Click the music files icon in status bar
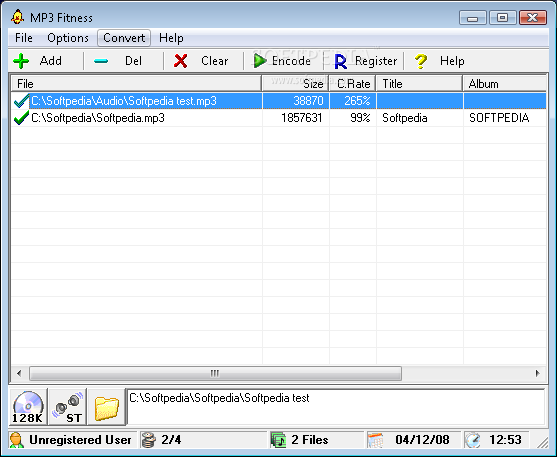The image size is (557, 457). 278,440
